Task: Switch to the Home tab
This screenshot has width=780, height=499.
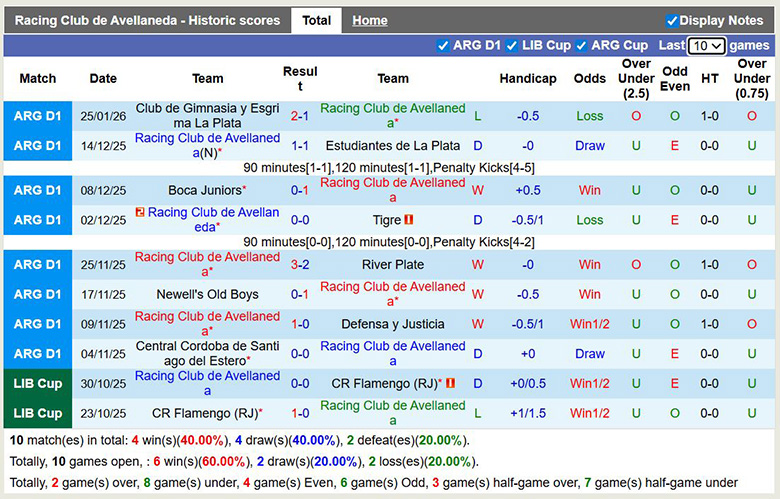Action: point(370,20)
